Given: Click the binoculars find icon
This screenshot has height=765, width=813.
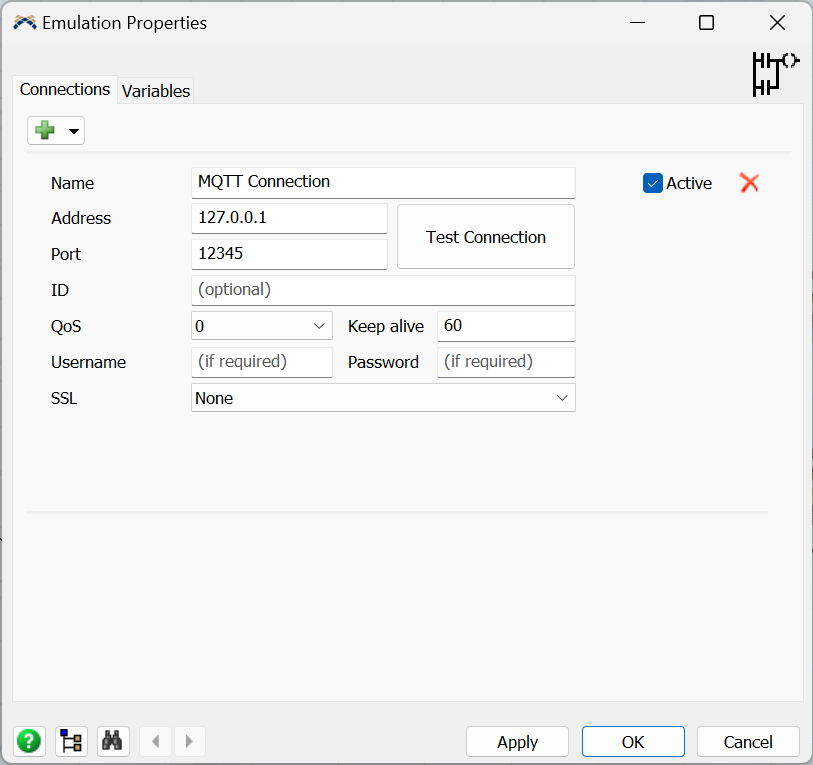Looking at the screenshot, I should click(x=113, y=741).
